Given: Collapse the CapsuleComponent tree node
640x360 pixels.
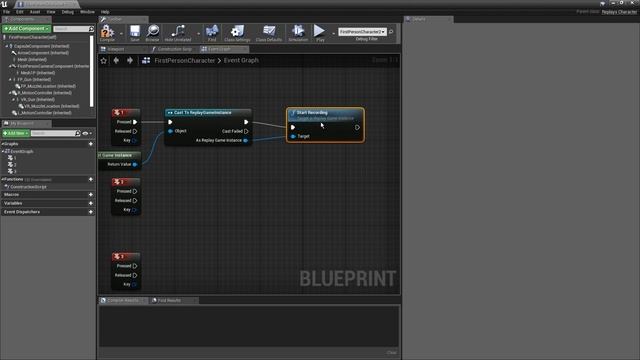Looking at the screenshot, I should [x=7, y=46].
